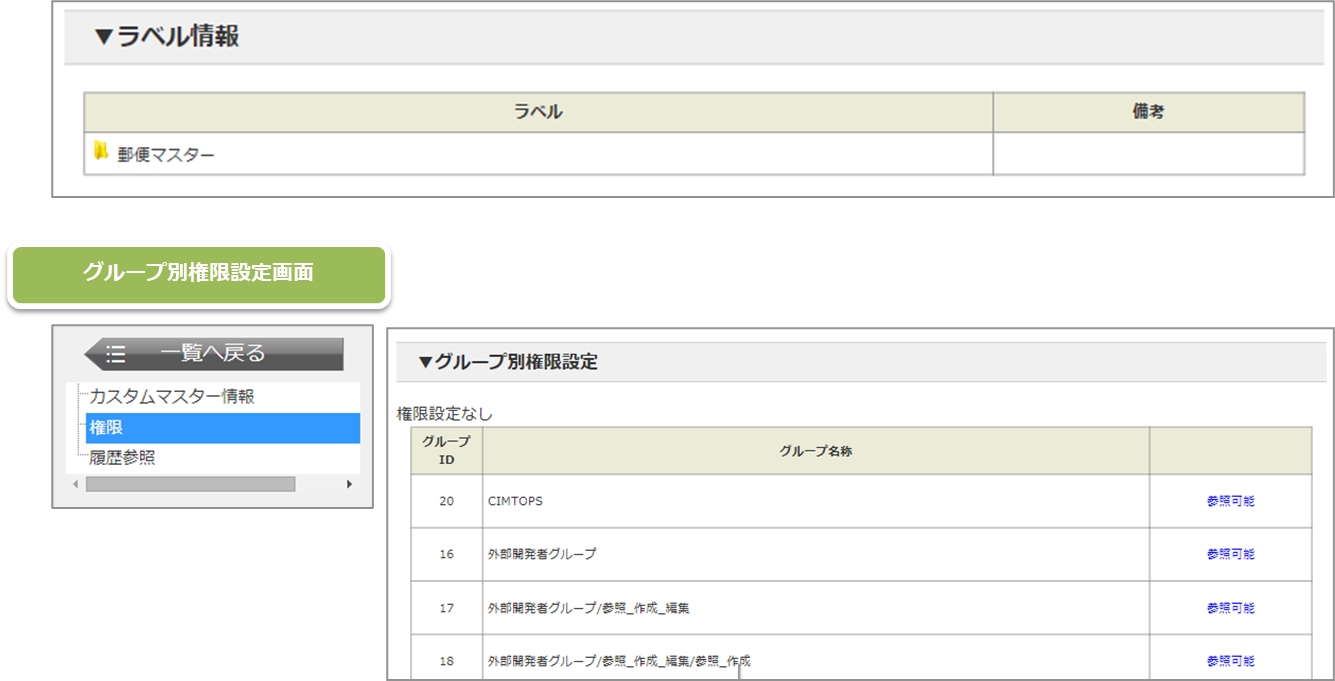Click the side tree horizontal scrollbar thumb

[x=190, y=484]
